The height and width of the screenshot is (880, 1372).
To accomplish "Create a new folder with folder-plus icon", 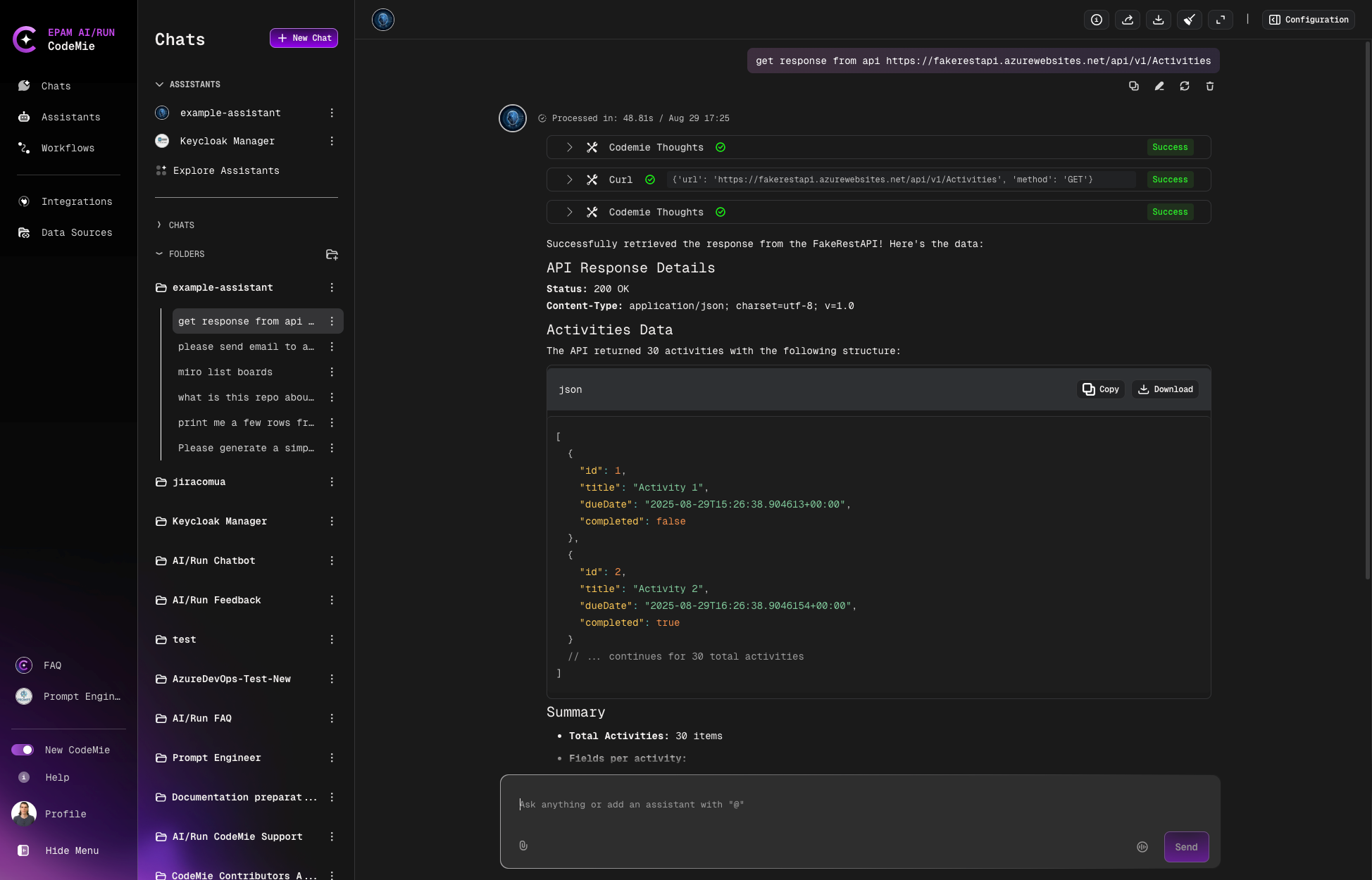I will [x=332, y=254].
